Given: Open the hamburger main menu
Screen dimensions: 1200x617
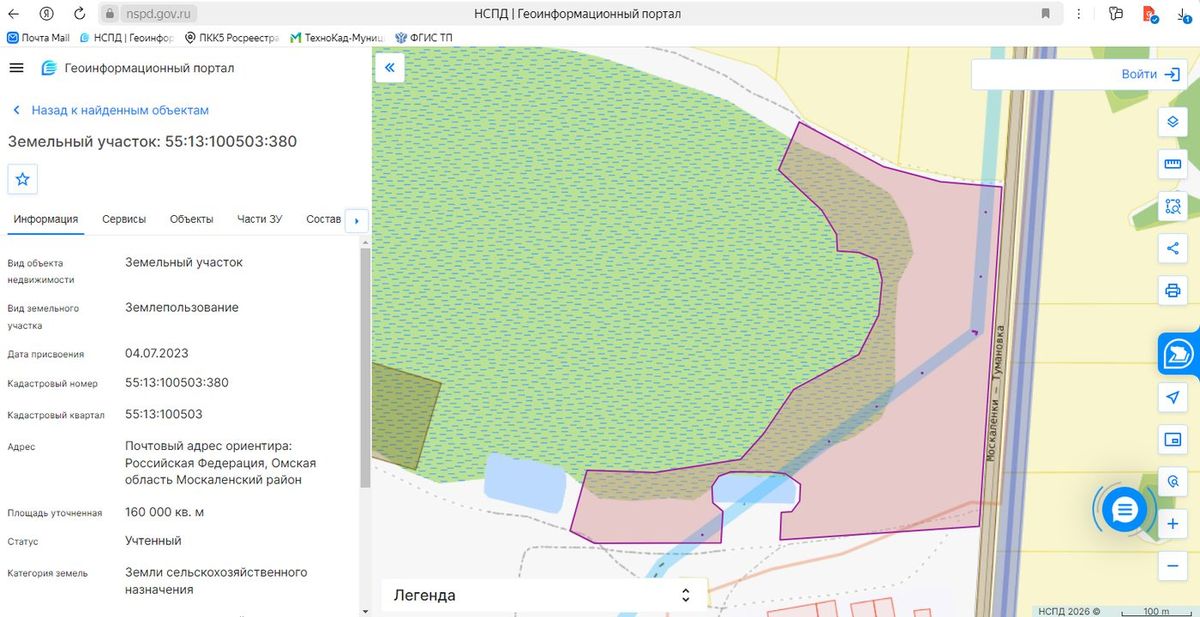Looking at the screenshot, I should (16, 68).
